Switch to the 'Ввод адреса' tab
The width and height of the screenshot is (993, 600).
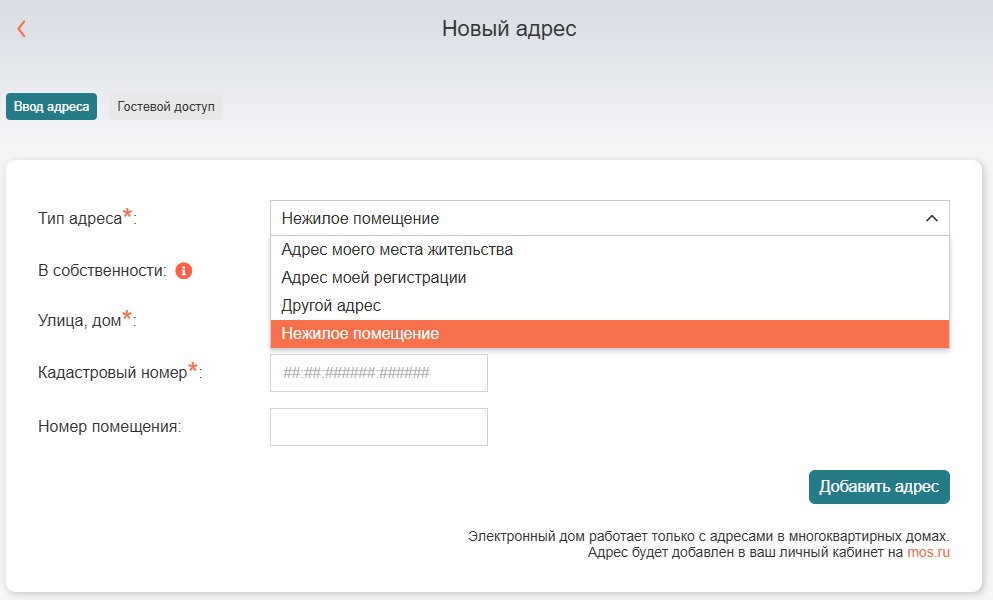(51, 107)
